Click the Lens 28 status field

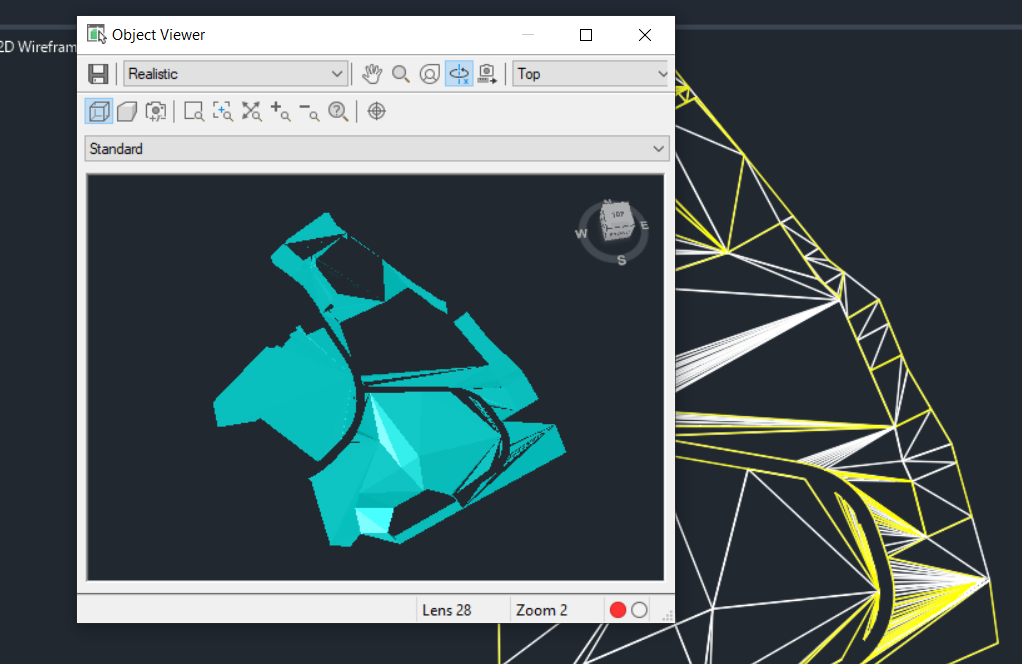coord(450,609)
